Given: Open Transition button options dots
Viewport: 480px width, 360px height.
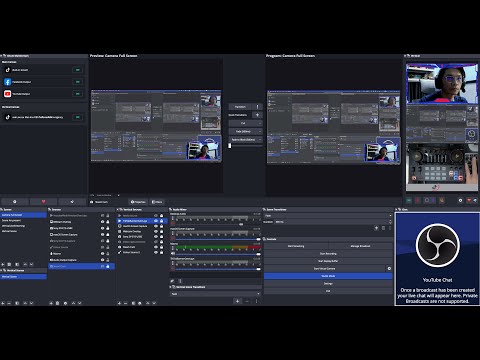Looking at the screenshot, I should (x=257, y=107).
